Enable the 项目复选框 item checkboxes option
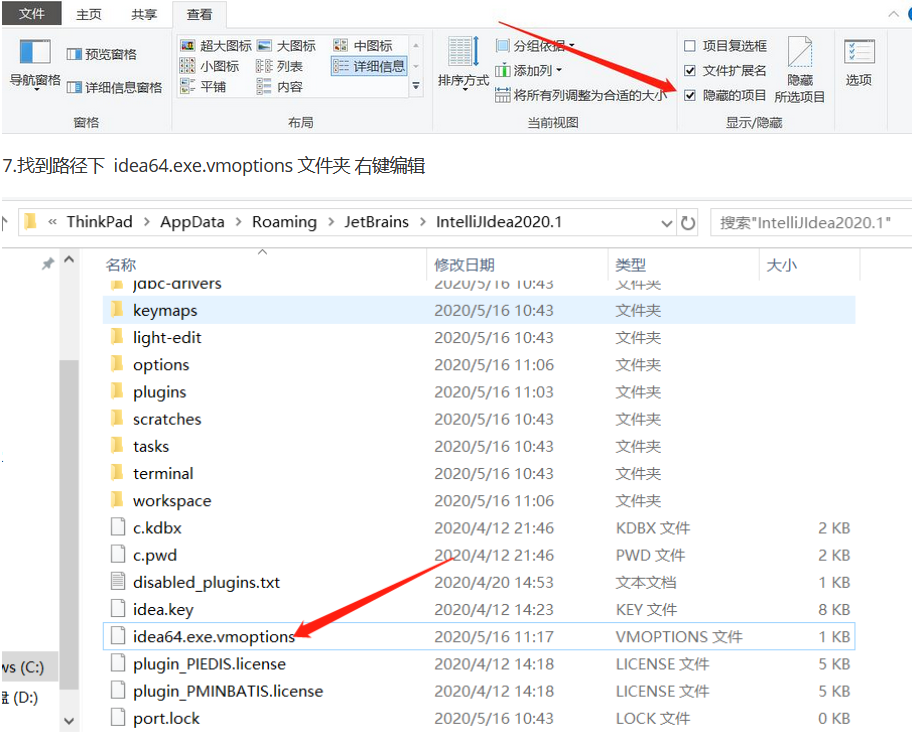This screenshot has width=912, height=738. pos(690,46)
